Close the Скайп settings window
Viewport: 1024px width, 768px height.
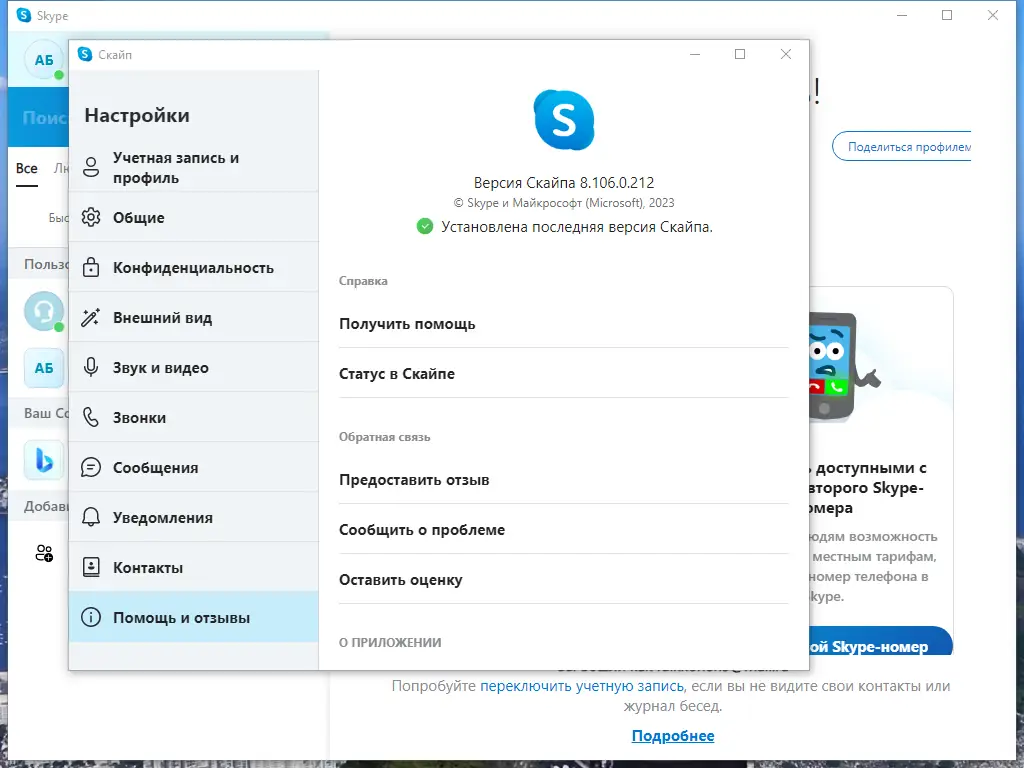click(x=786, y=54)
